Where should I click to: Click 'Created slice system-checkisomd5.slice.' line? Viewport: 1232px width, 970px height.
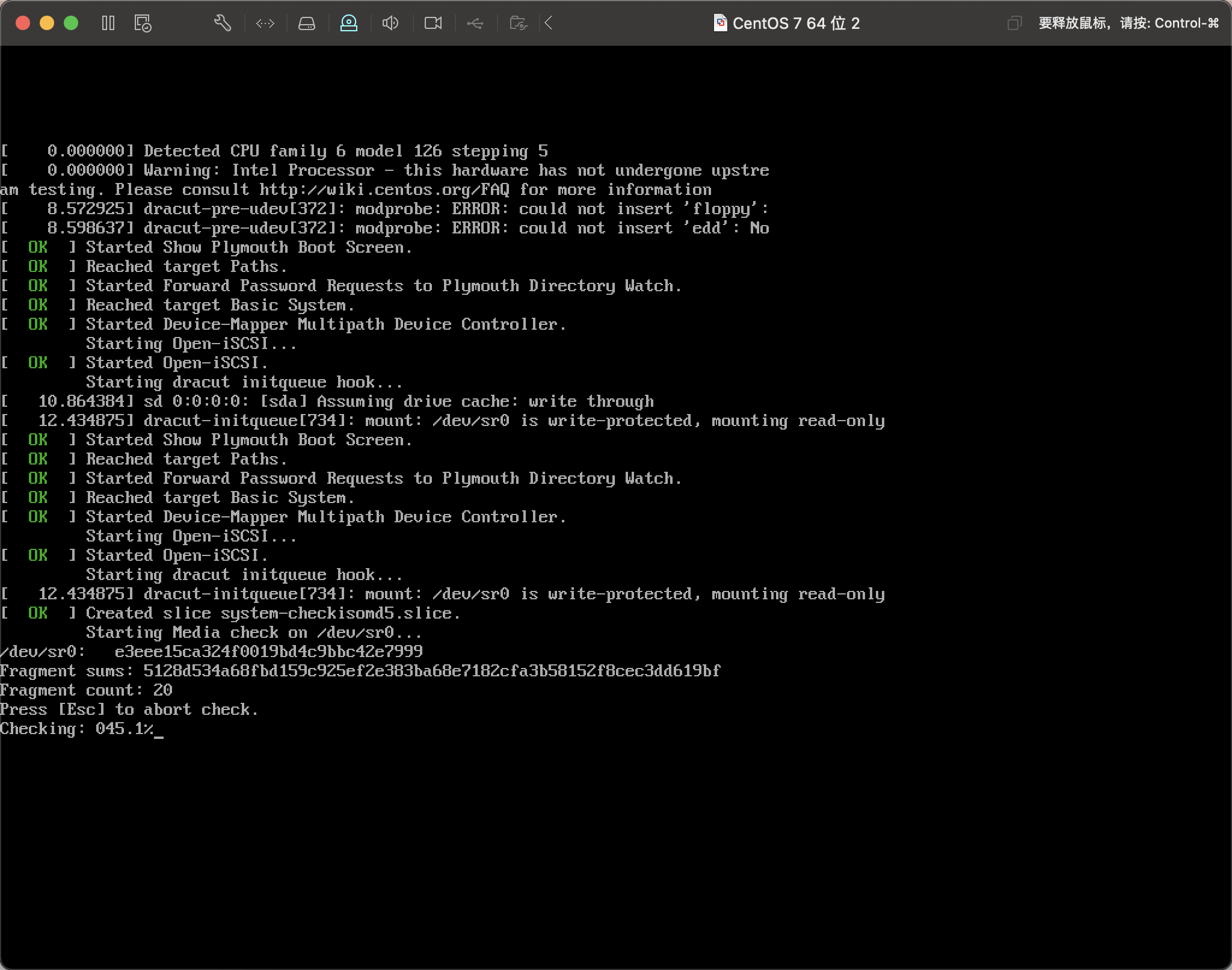click(x=231, y=613)
